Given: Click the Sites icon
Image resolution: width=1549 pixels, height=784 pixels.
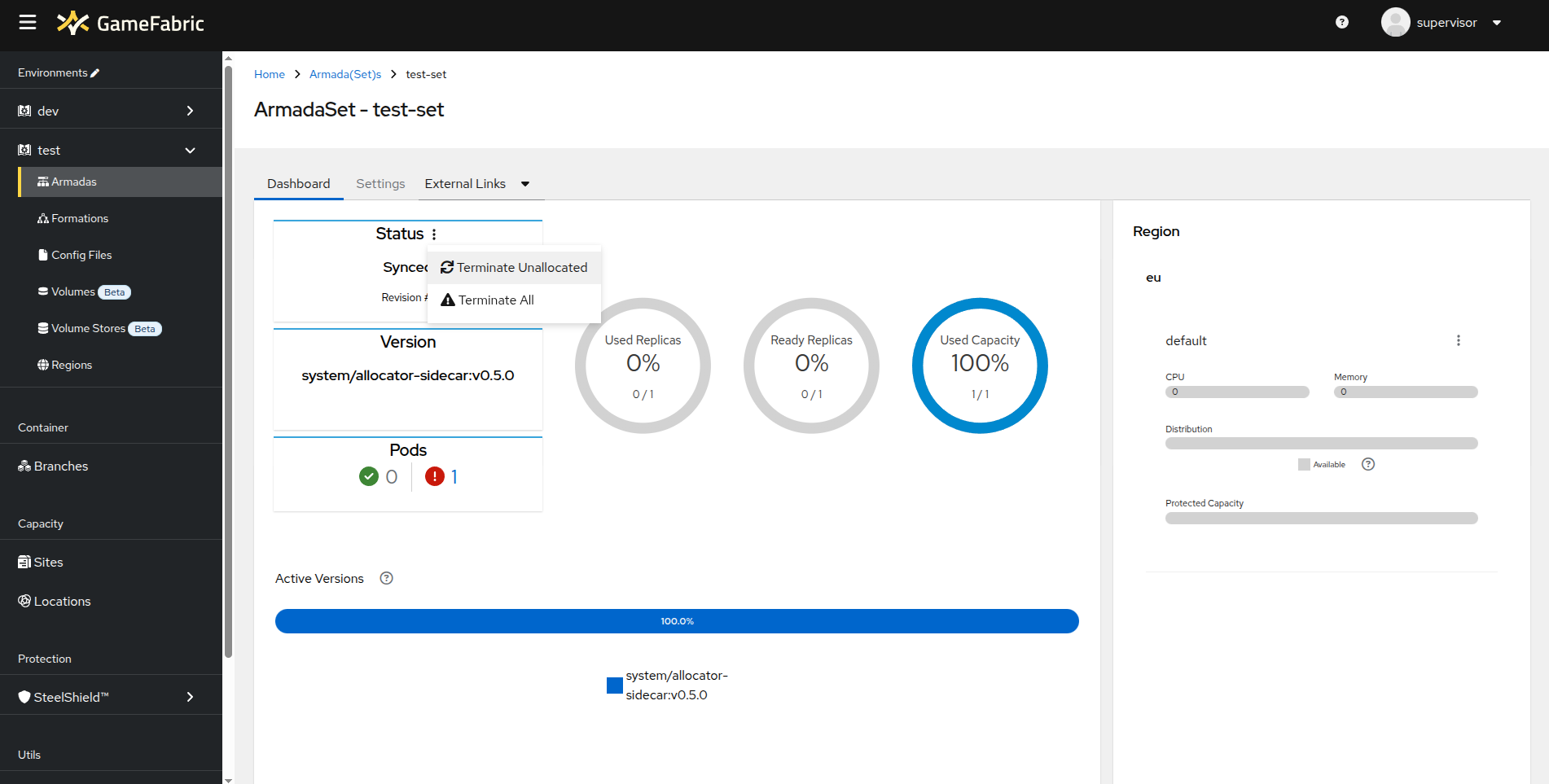Looking at the screenshot, I should click(x=24, y=562).
